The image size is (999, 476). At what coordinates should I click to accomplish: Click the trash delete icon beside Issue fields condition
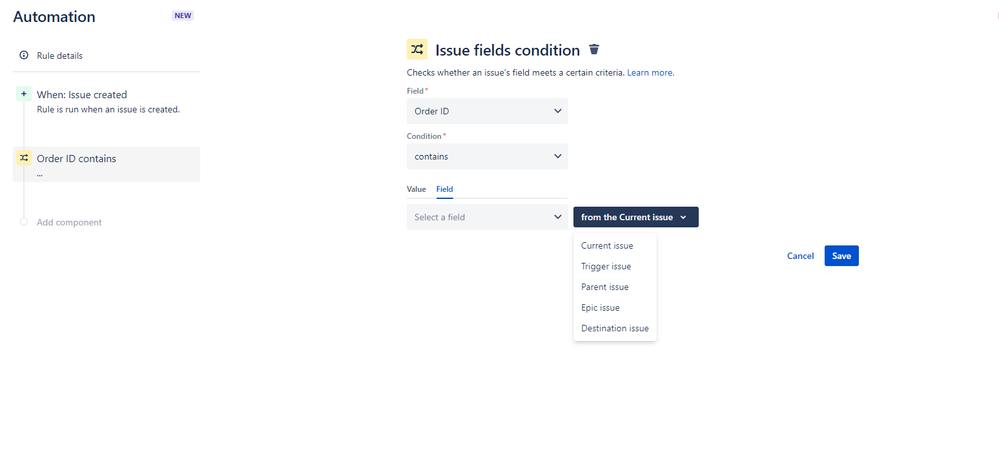pyautogui.click(x=594, y=49)
